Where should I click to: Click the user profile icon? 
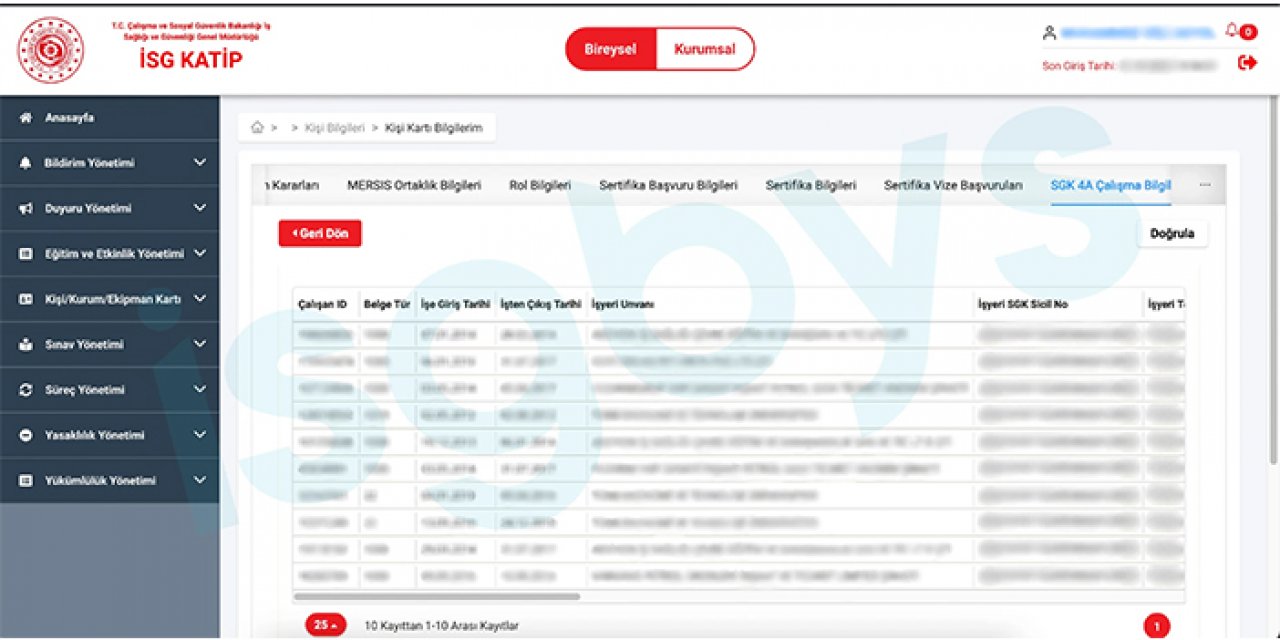coord(1049,33)
